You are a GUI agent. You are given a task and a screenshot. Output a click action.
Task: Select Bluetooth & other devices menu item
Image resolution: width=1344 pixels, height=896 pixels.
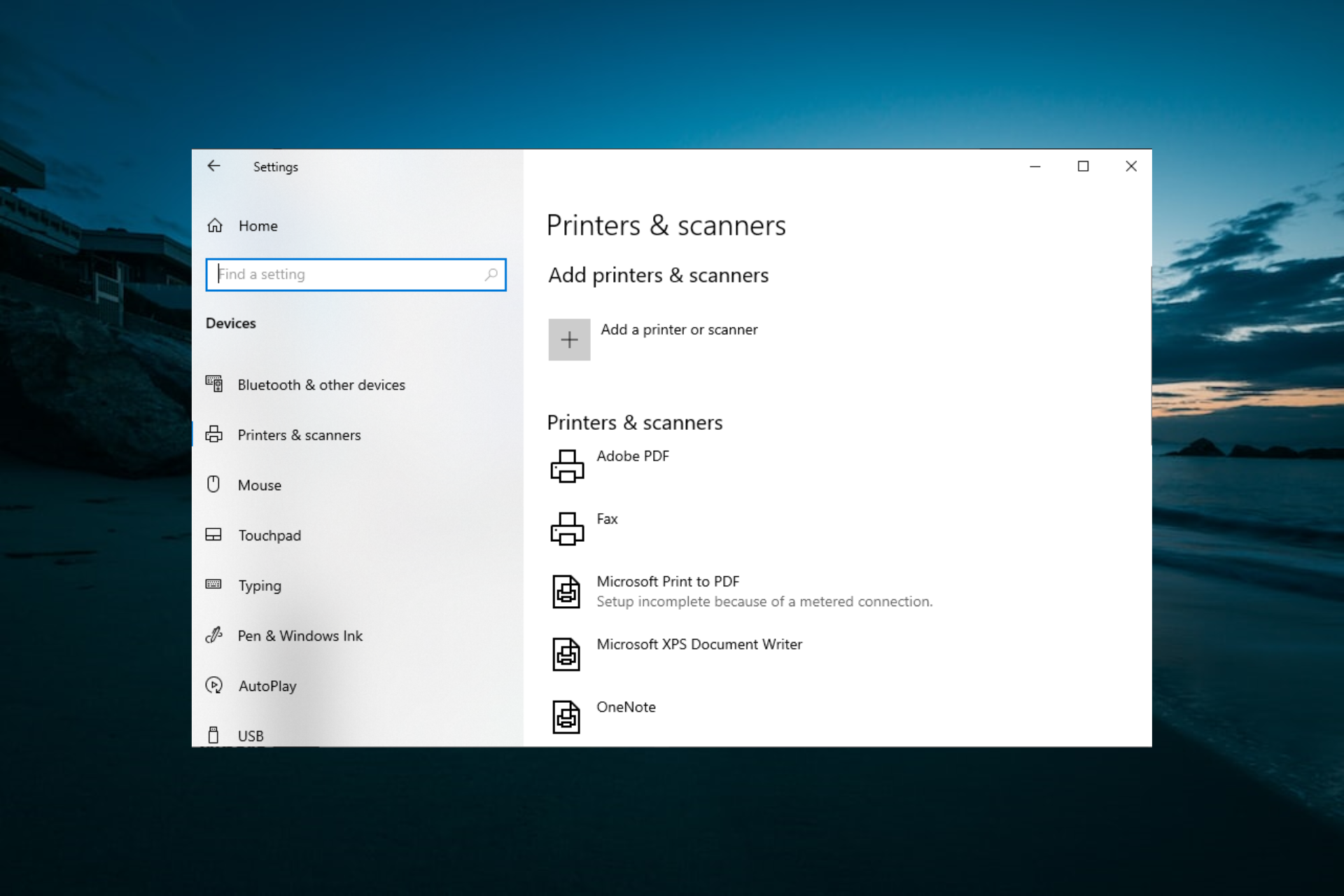click(321, 384)
